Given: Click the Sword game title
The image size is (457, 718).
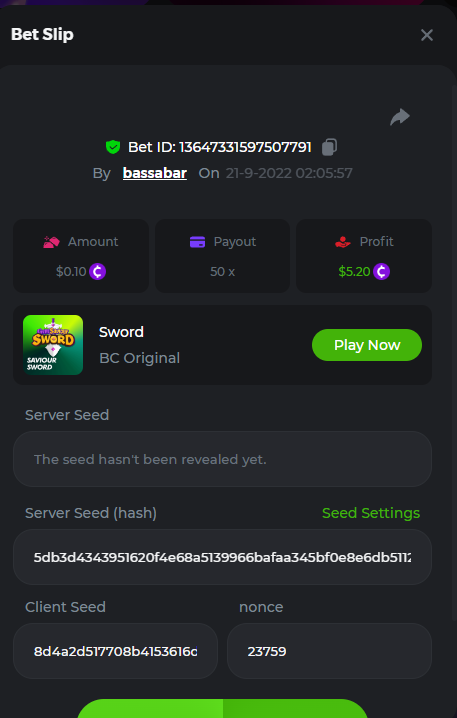Looking at the screenshot, I should pyautogui.click(x=121, y=332).
